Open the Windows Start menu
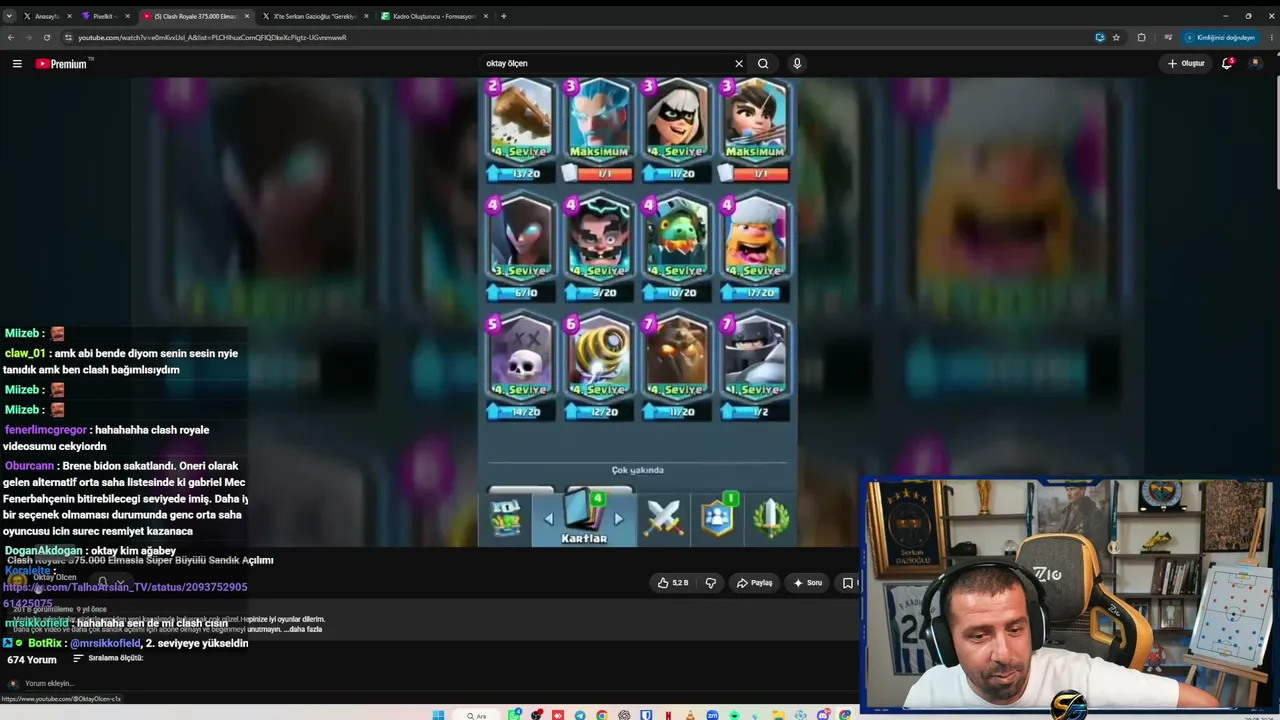1280x720 pixels. tap(438, 715)
